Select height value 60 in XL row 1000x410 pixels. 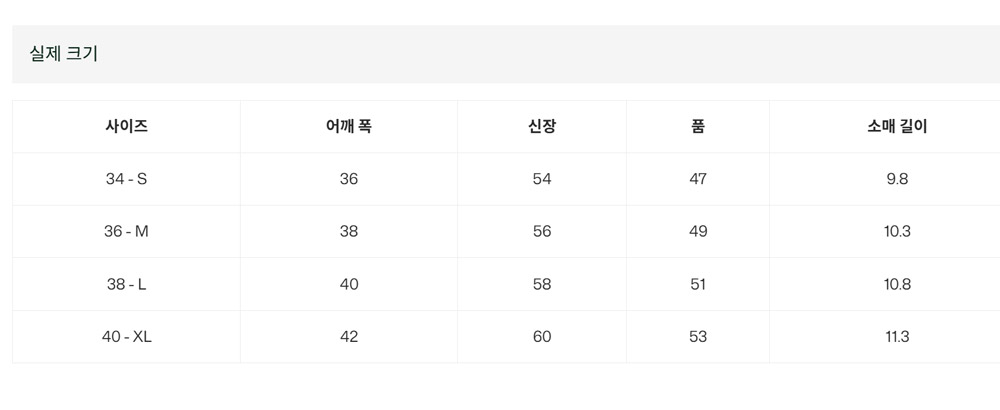pyautogui.click(x=541, y=337)
